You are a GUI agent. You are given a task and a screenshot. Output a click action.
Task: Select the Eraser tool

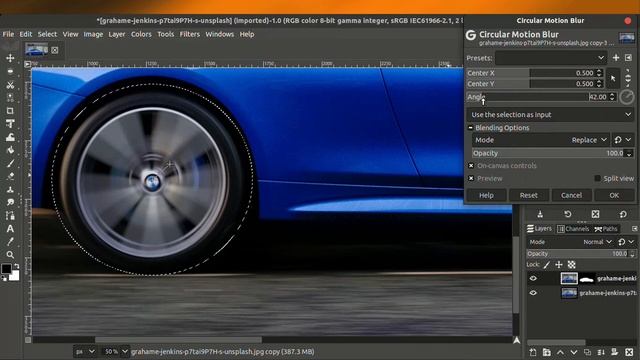(10, 176)
